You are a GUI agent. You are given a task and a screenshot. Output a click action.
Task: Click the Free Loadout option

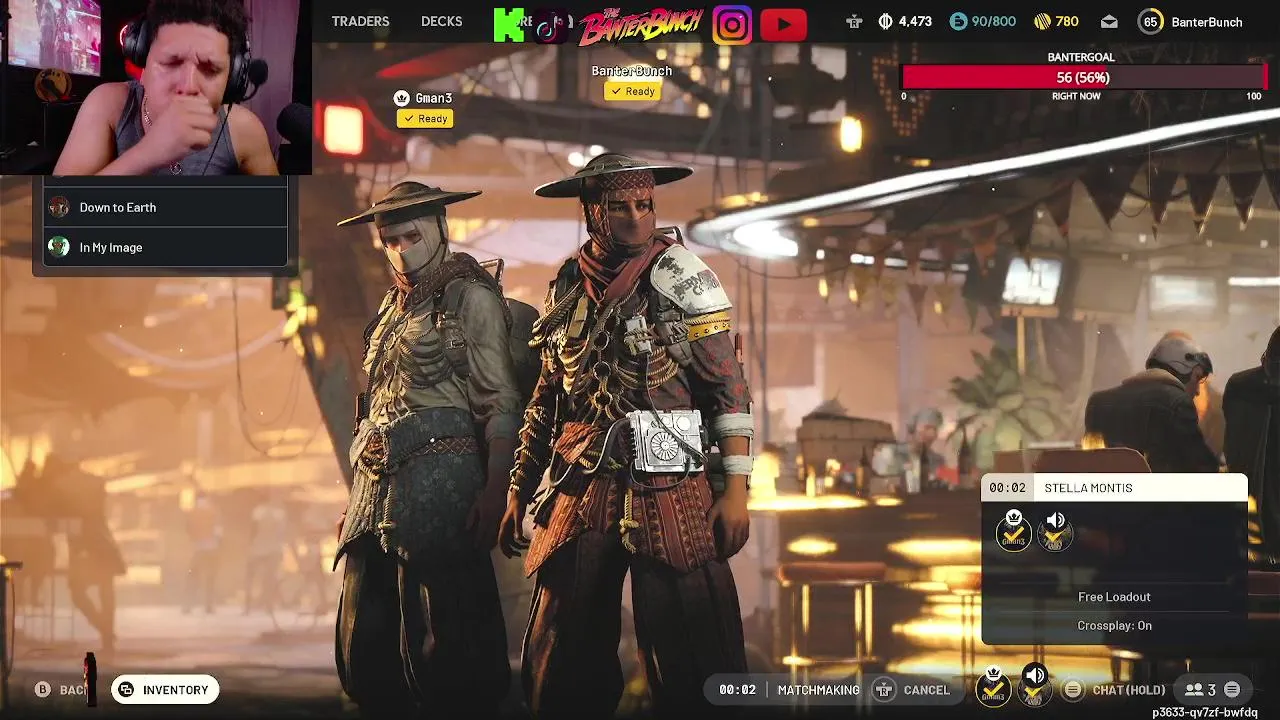point(1114,597)
